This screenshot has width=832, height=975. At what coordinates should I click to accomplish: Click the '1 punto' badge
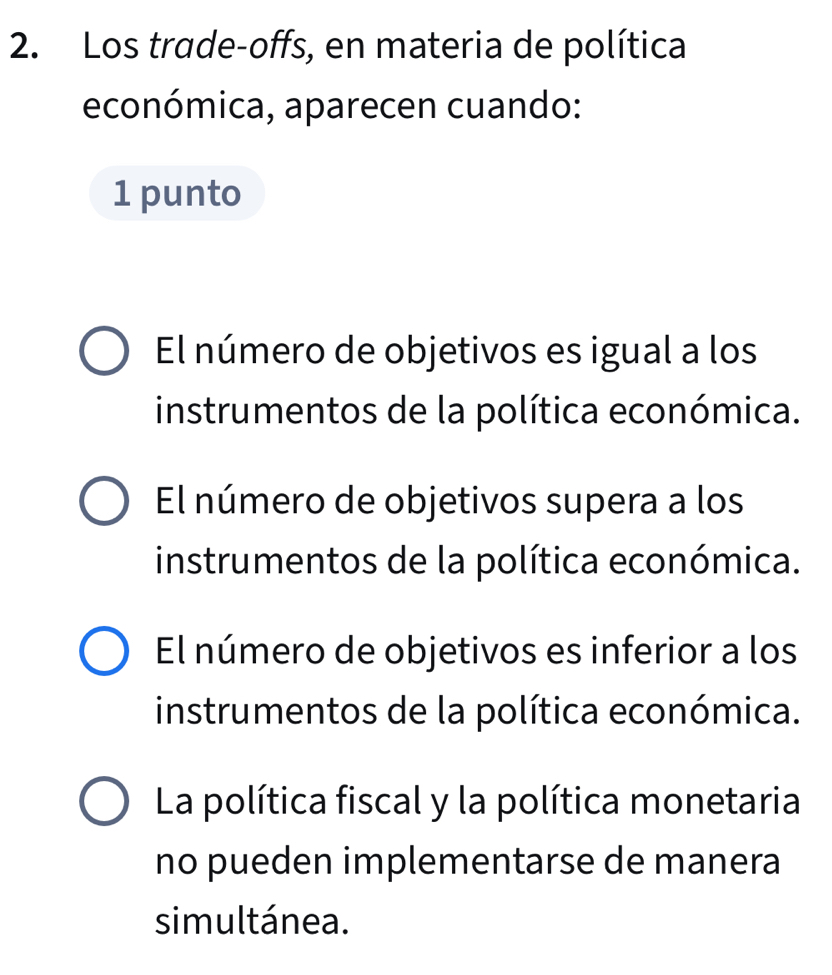coord(177,193)
